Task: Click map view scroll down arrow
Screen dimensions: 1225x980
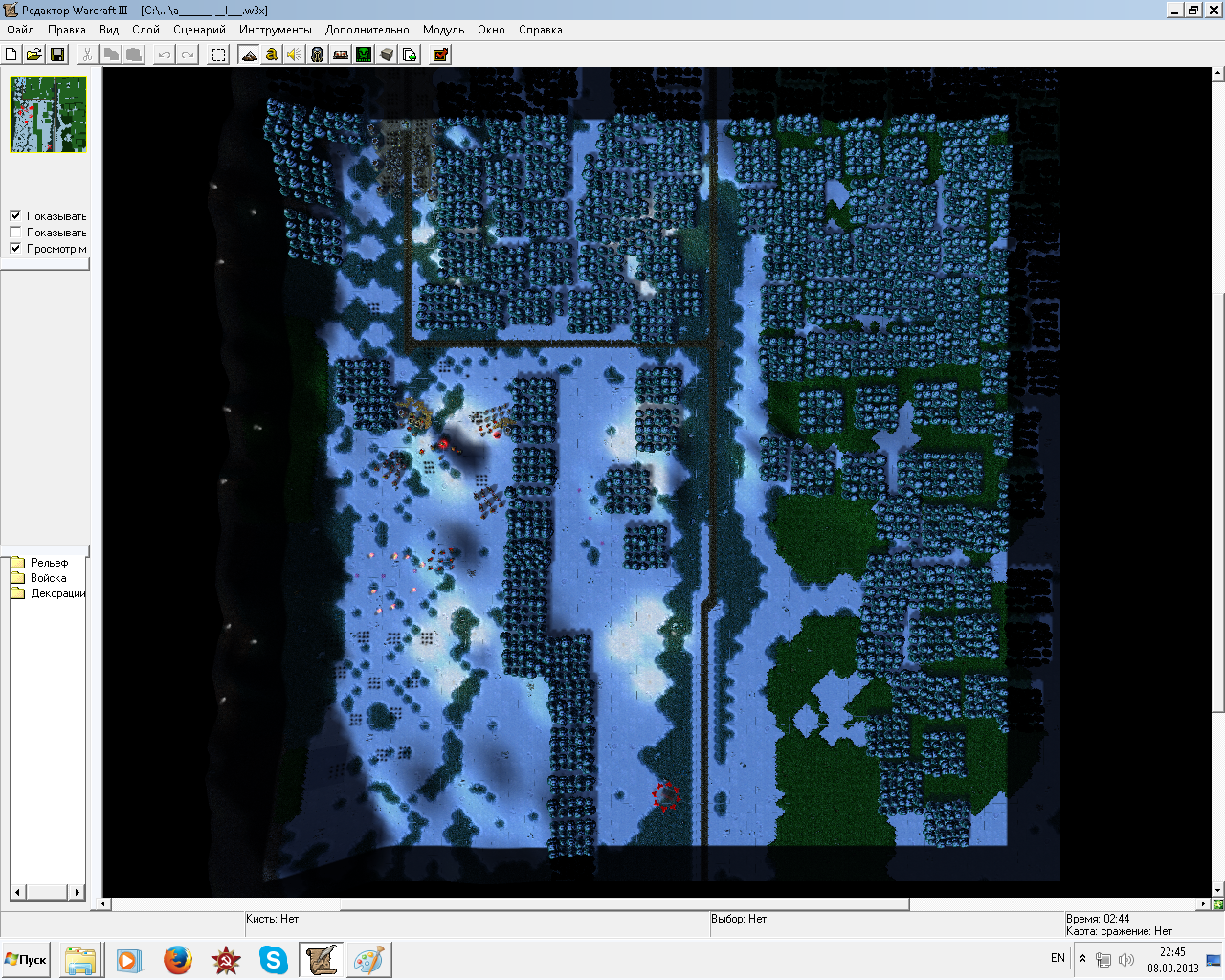Action: coord(1217,890)
